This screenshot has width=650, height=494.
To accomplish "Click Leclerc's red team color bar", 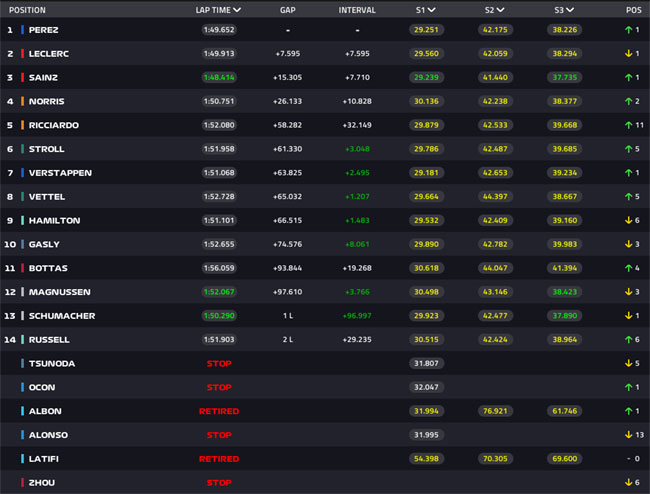I will (x=22, y=53).
